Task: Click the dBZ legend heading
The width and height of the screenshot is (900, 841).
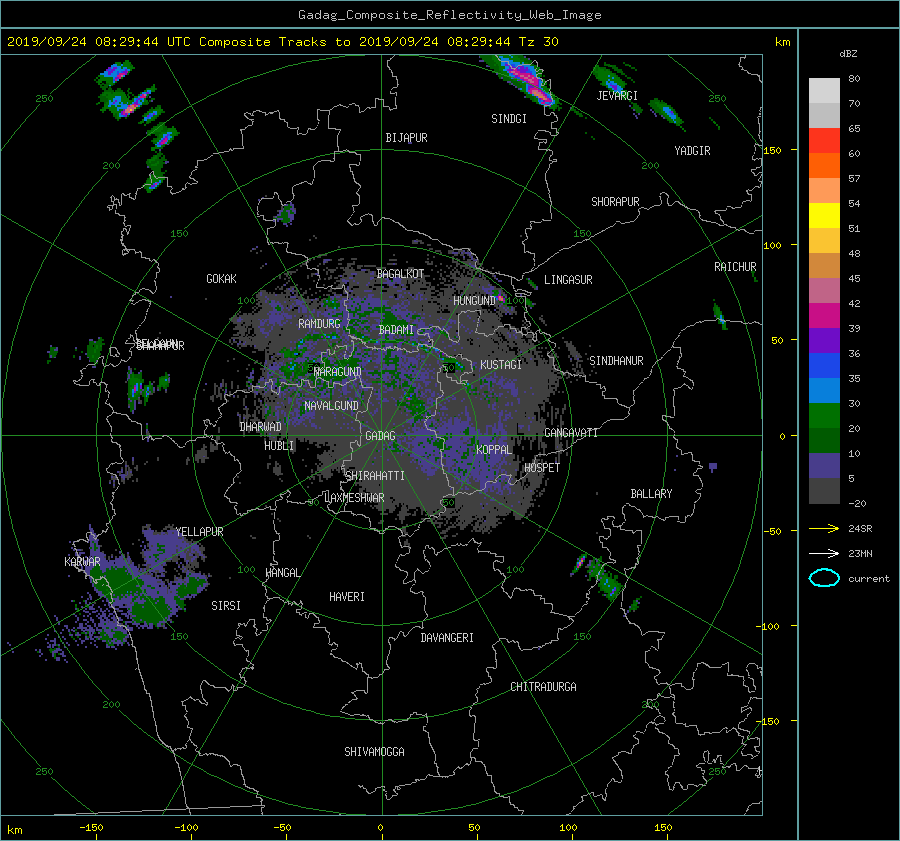Action: point(848,54)
